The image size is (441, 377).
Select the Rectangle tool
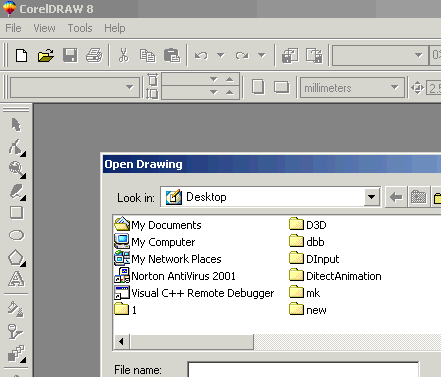[16, 213]
